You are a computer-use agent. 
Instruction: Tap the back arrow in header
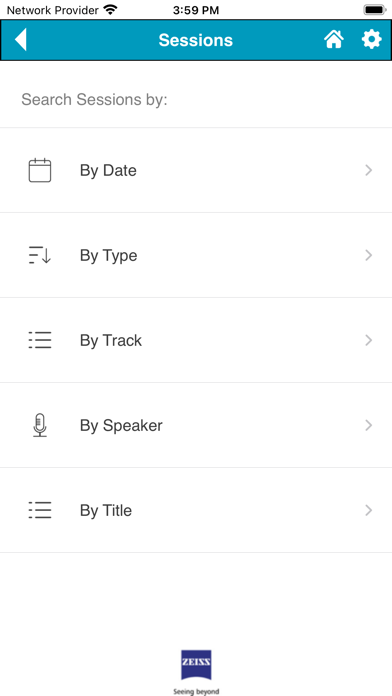(21, 40)
